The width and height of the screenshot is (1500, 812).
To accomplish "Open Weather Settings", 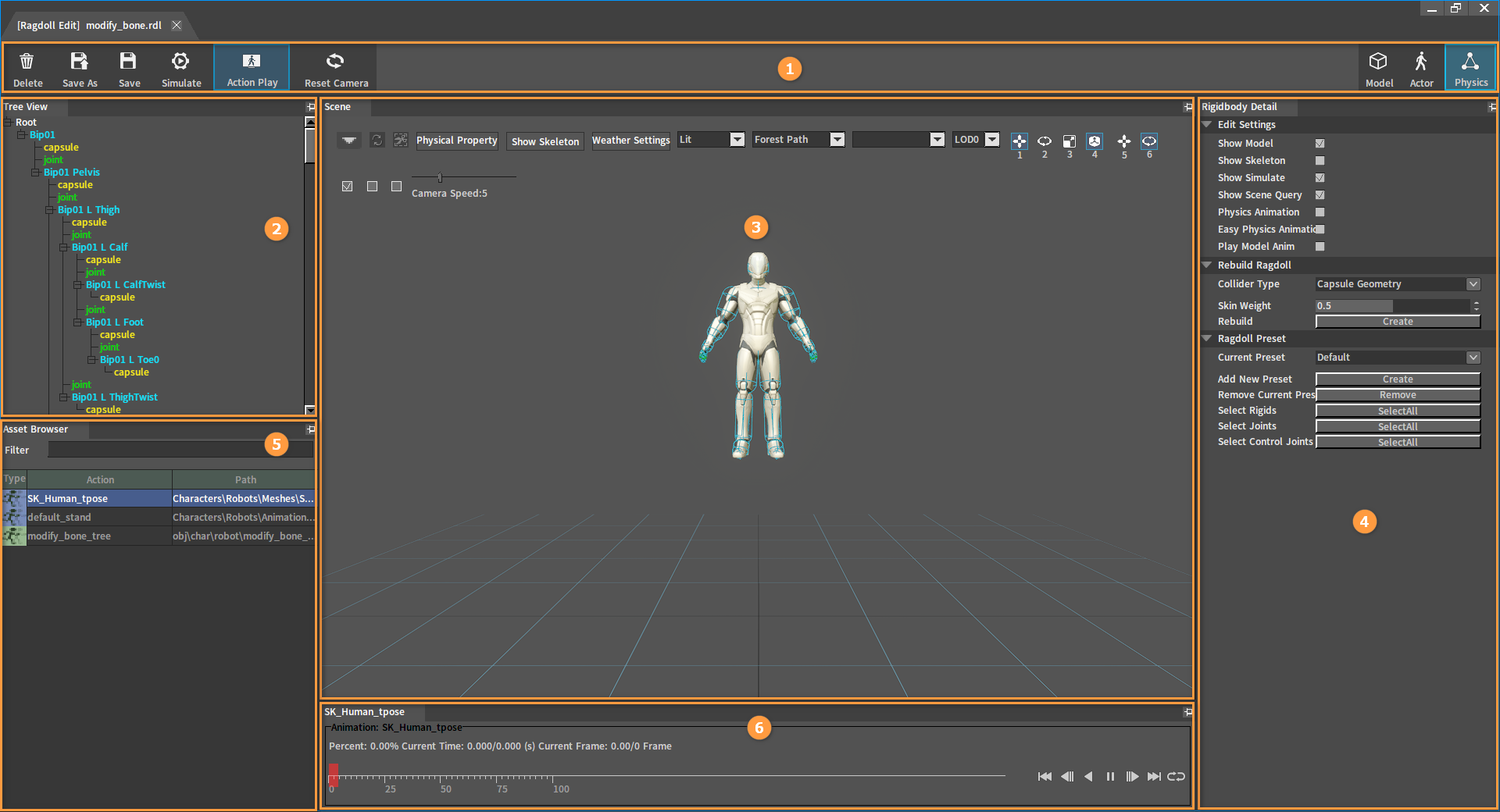I will coord(631,141).
